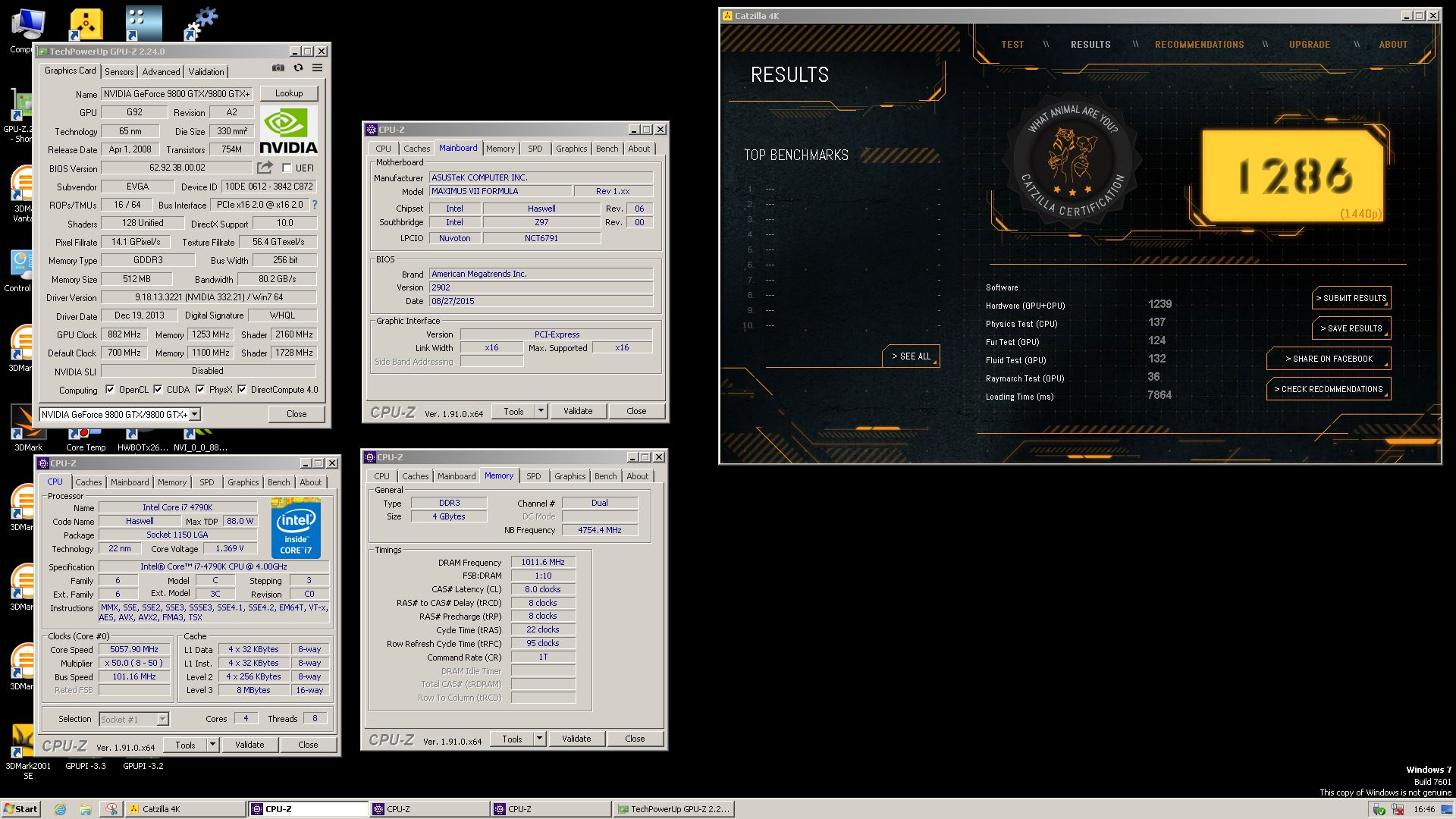Refresh GPU-Z readings with the refresh icon
The height and width of the screenshot is (819, 1456).
(298, 67)
